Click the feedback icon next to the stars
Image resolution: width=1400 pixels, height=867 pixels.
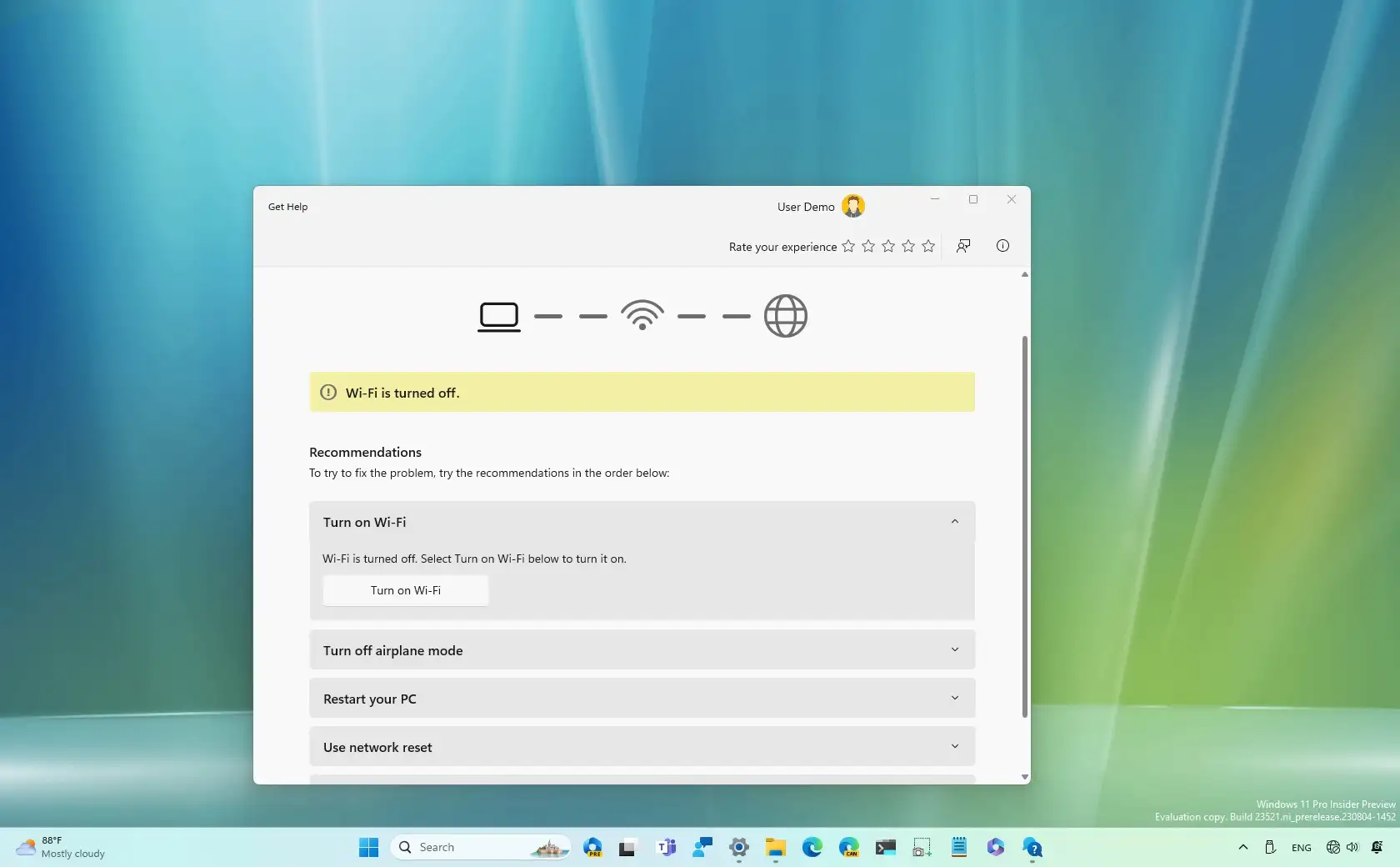pos(963,246)
